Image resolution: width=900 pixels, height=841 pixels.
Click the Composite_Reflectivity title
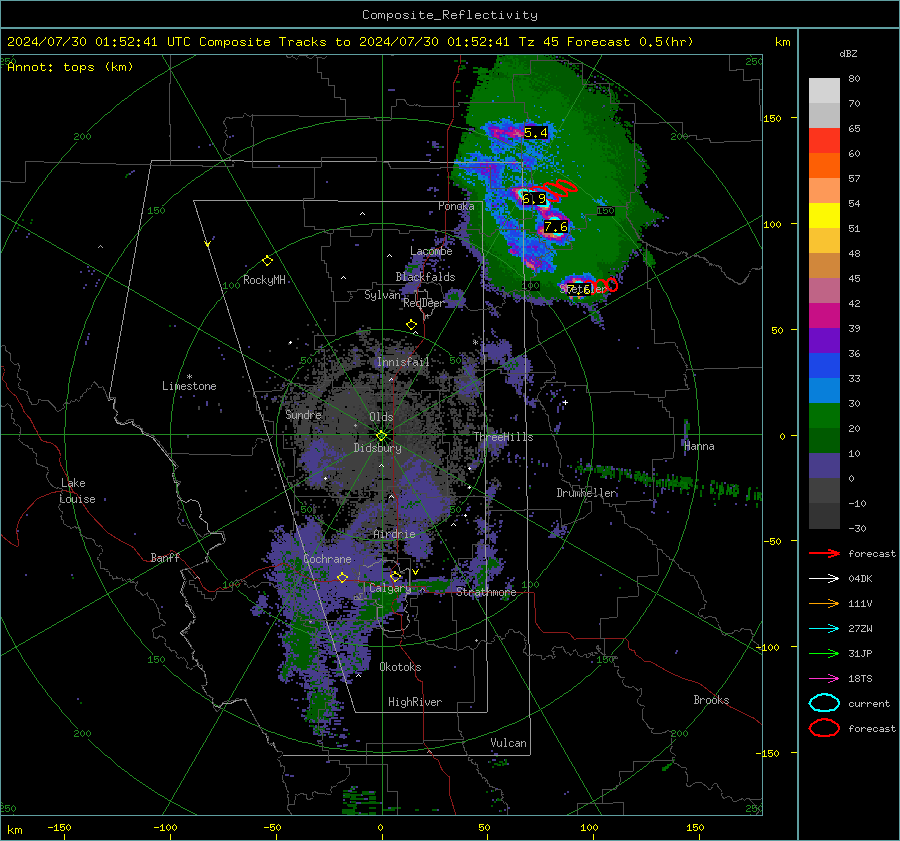click(450, 15)
